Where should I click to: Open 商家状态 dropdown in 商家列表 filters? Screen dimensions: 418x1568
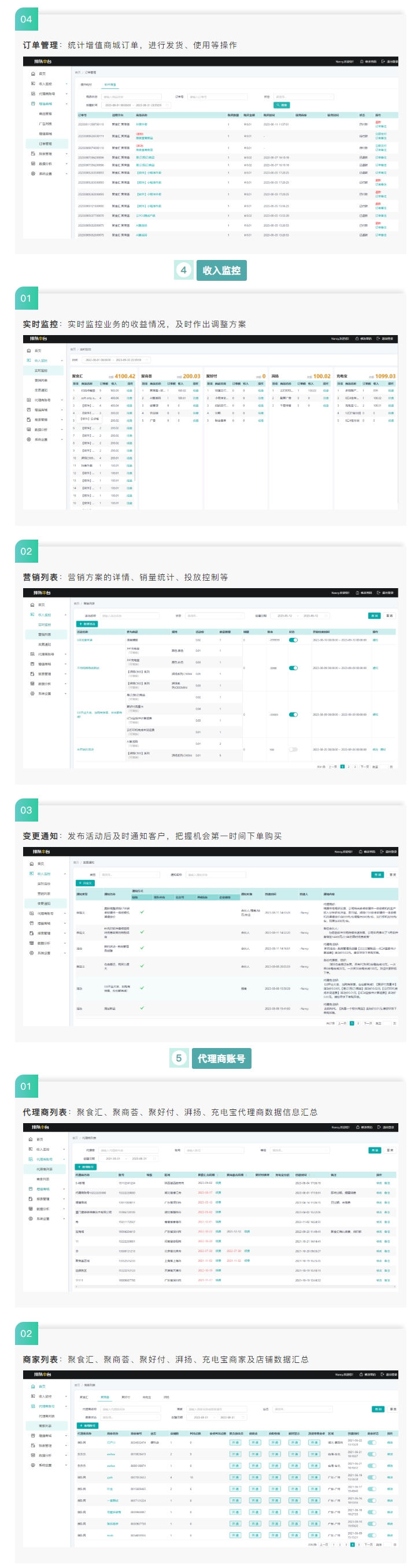click(x=131, y=1417)
